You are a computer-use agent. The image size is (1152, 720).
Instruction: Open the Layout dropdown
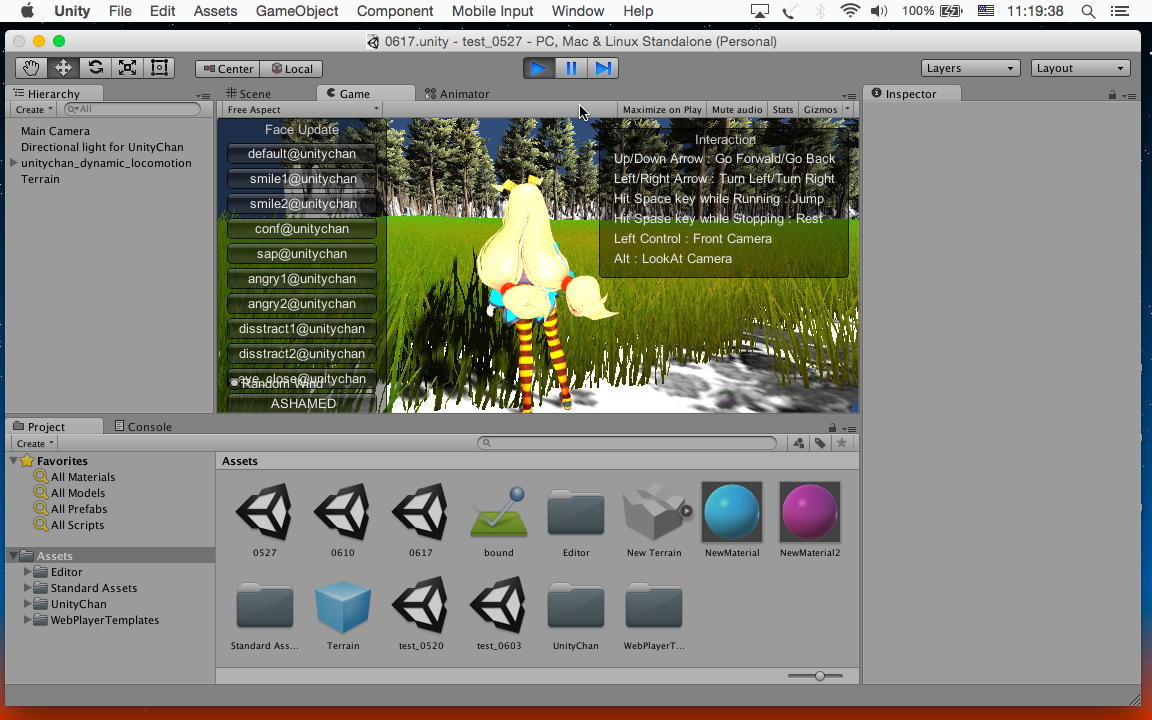[1080, 68]
